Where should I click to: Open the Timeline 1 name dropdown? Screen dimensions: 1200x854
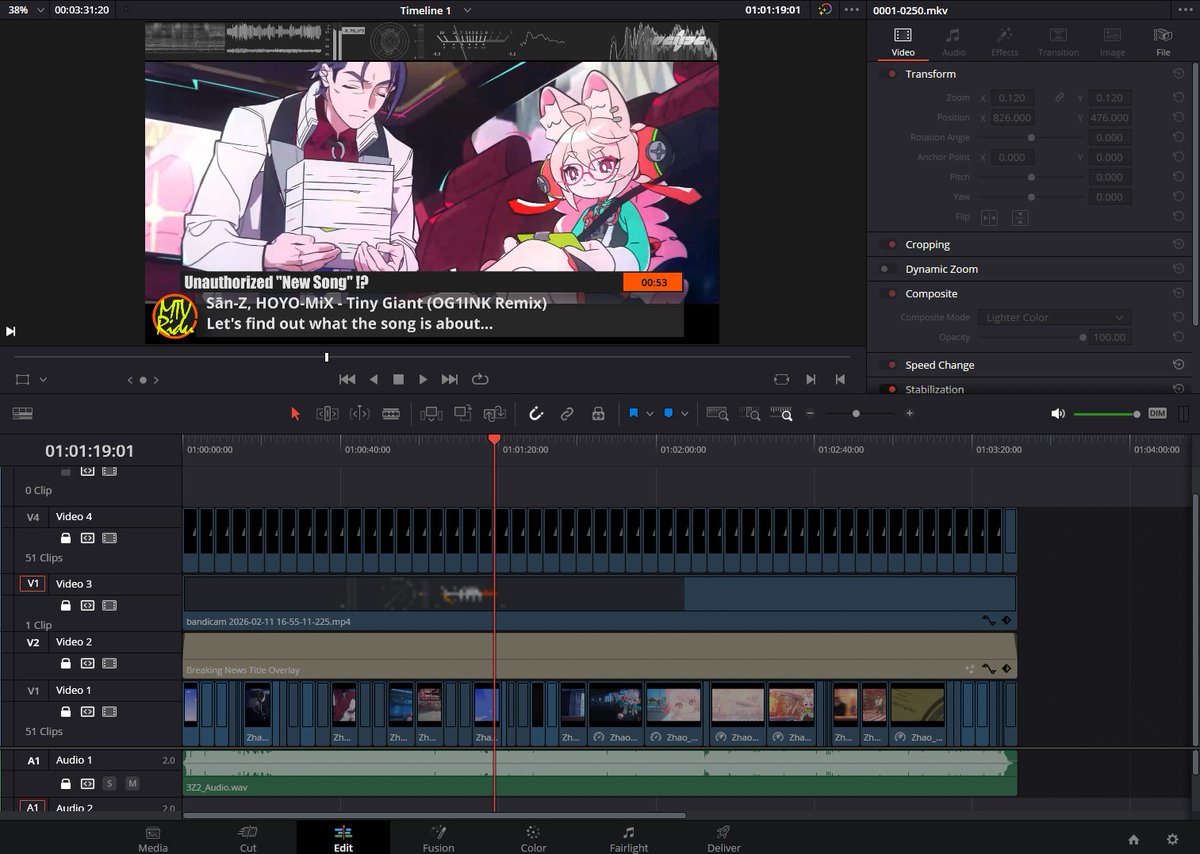(x=467, y=9)
